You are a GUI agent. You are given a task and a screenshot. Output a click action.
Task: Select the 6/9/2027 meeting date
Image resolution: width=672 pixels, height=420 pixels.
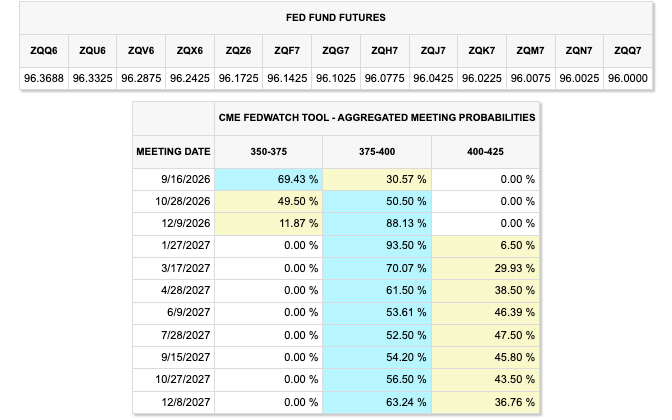[174, 312]
